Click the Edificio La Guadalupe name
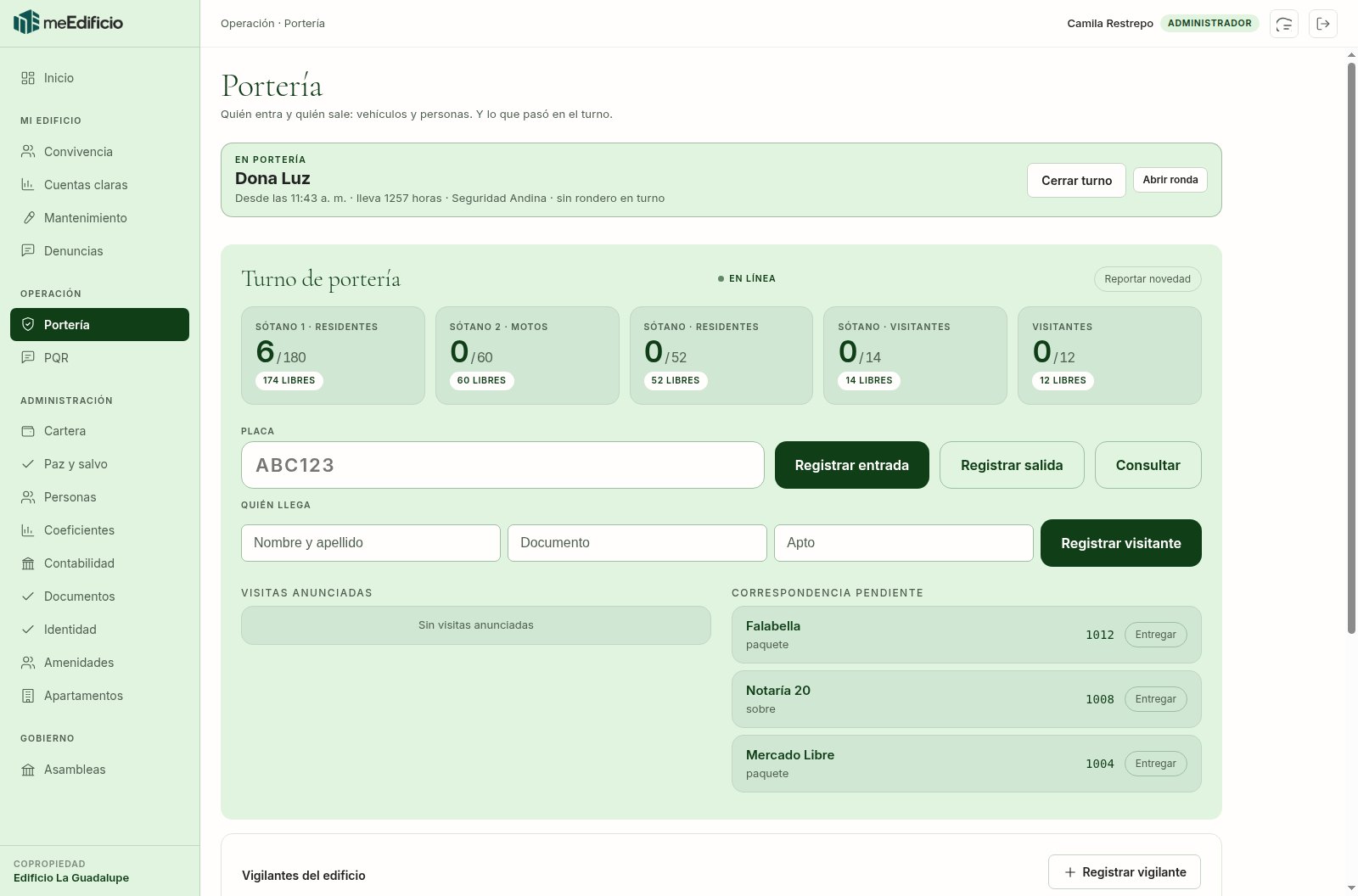Image resolution: width=1358 pixels, height=896 pixels. click(x=71, y=878)
